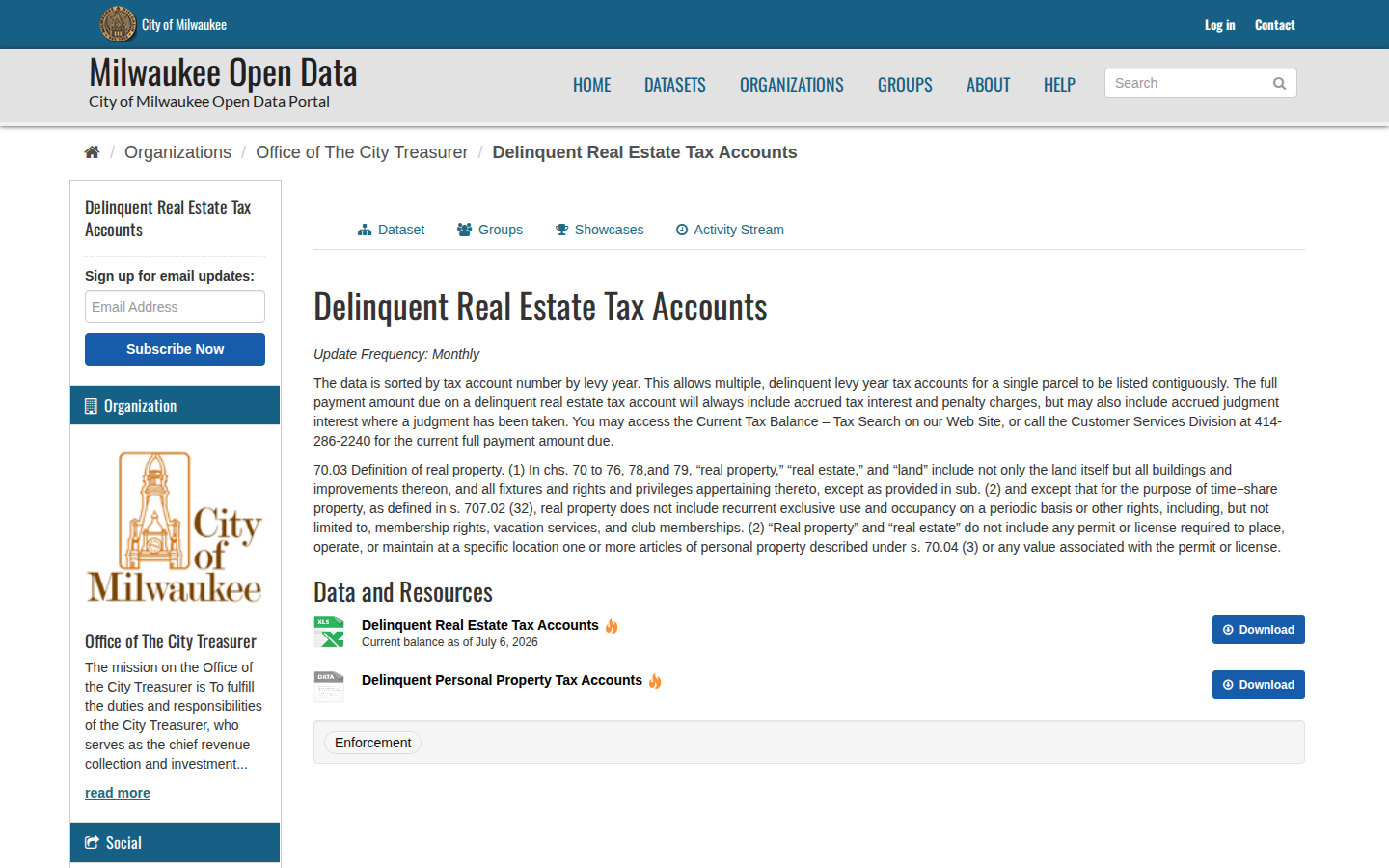
Task: Download Delinquent Real Estate Tax Accounts file
Action: 1258,630
